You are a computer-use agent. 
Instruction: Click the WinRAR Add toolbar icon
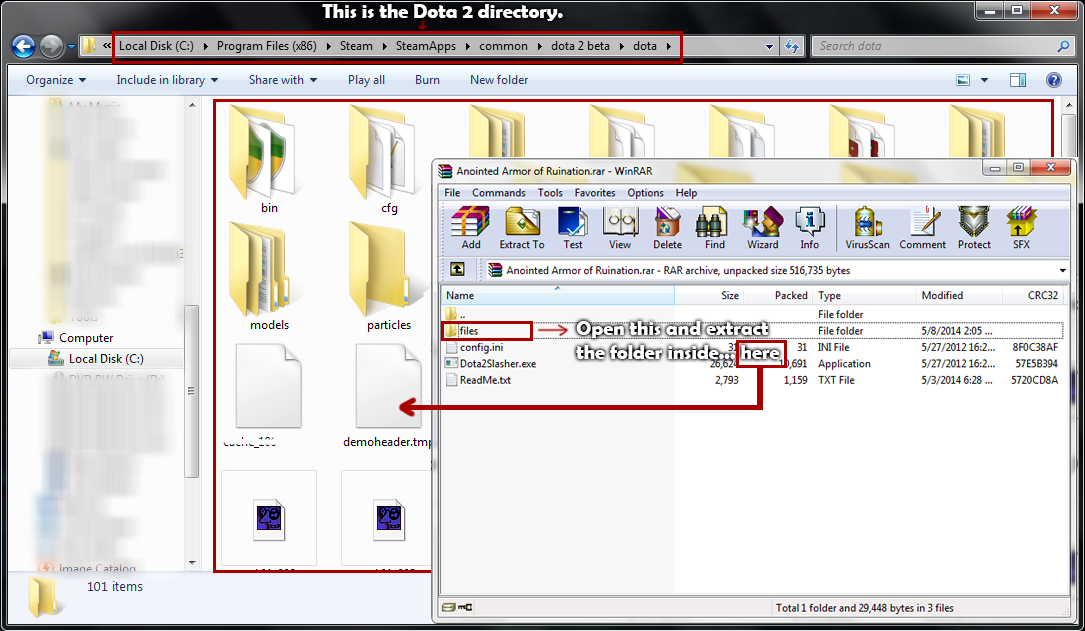[x=471, y=228]
